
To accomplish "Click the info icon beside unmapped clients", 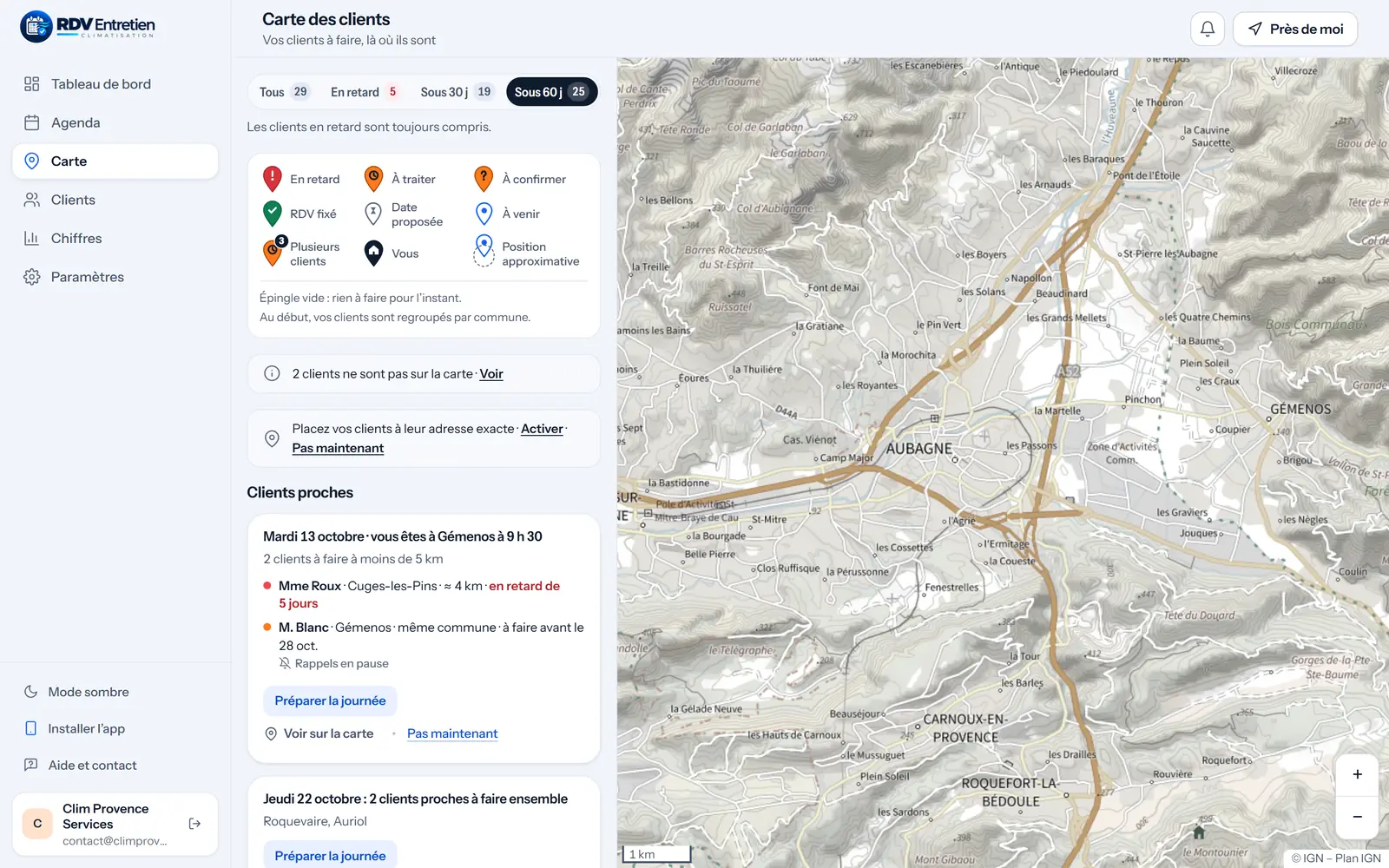I will click(x=272, y=373).
